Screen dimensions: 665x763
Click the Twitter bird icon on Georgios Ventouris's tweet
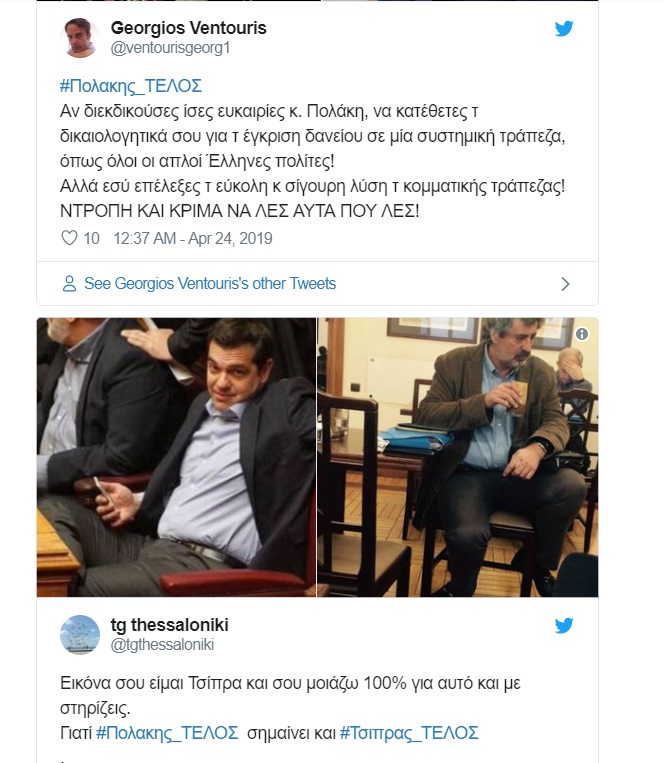564,29
